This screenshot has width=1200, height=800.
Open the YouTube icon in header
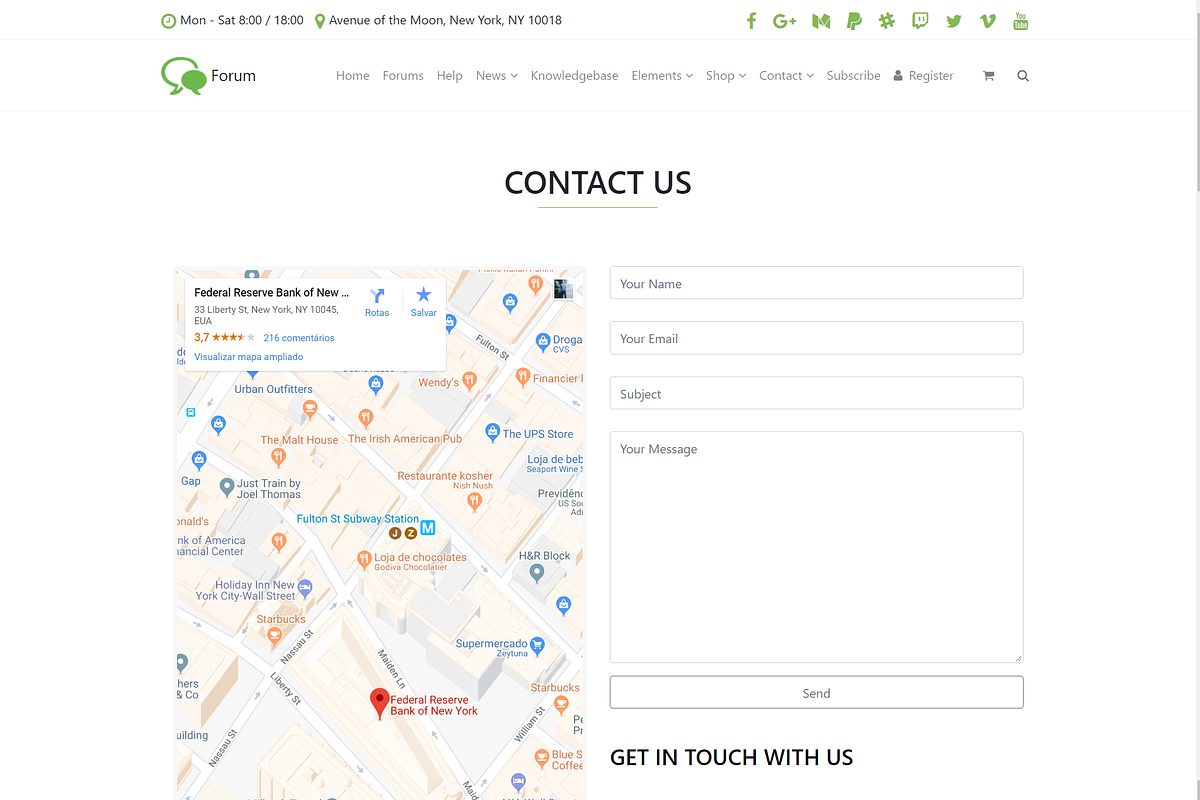[x=1021, y=20]
